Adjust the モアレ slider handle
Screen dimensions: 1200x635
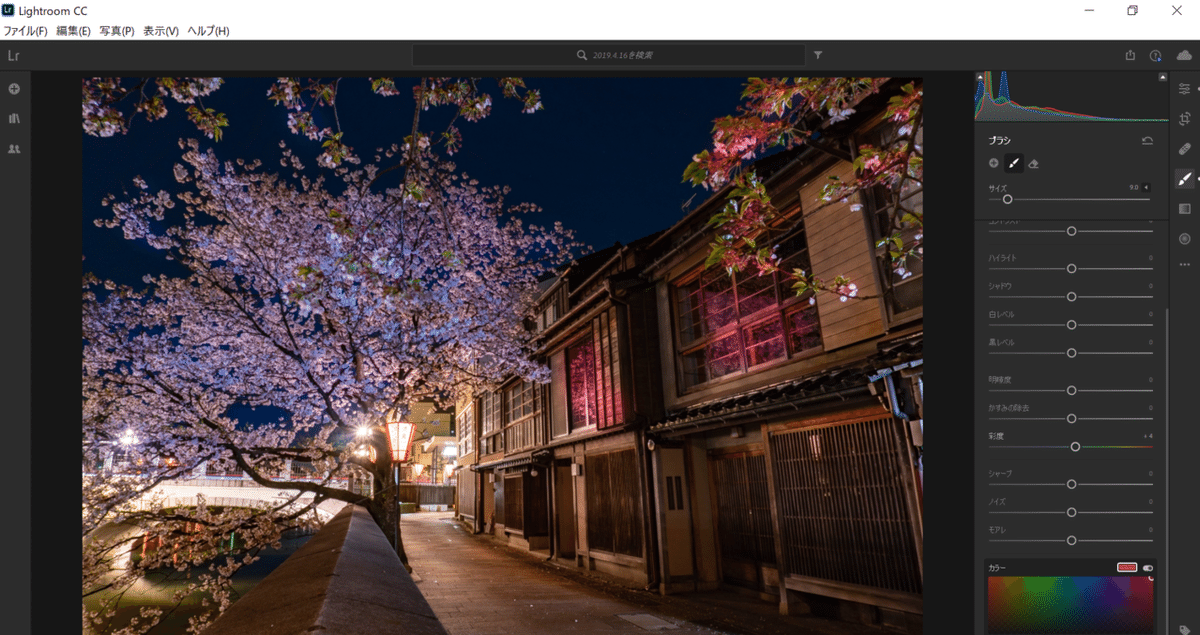[1071, 540]
